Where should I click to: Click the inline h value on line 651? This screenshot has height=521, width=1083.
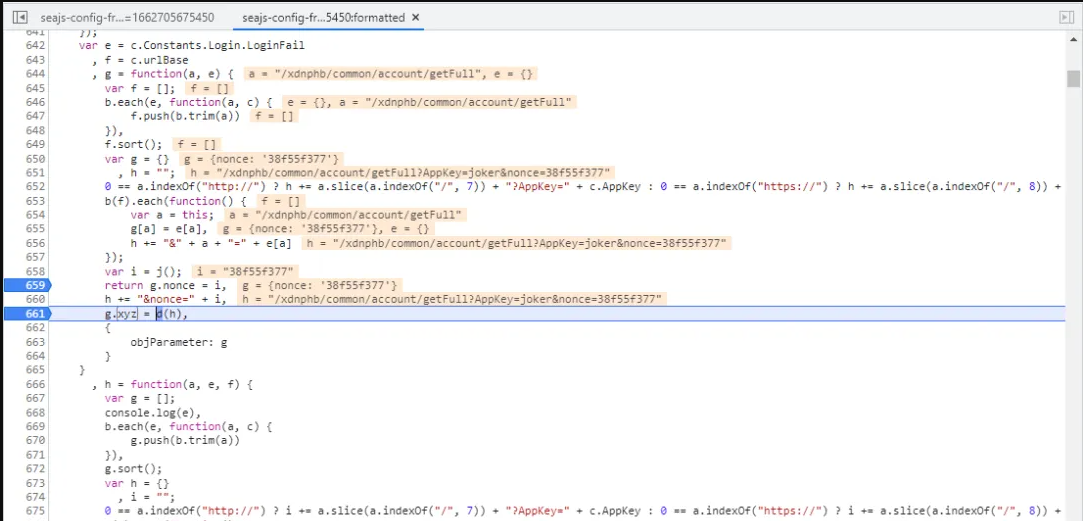coord(399,173)
